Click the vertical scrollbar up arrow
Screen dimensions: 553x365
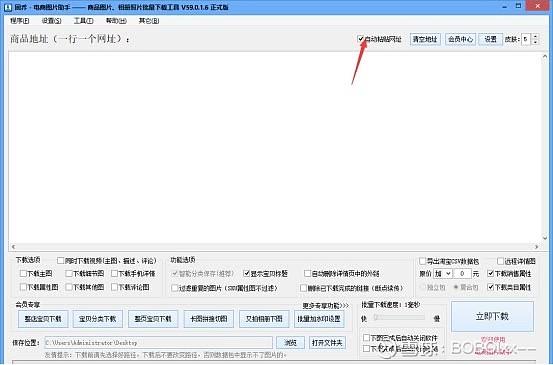pyautogui.click(x=545, y=56)
